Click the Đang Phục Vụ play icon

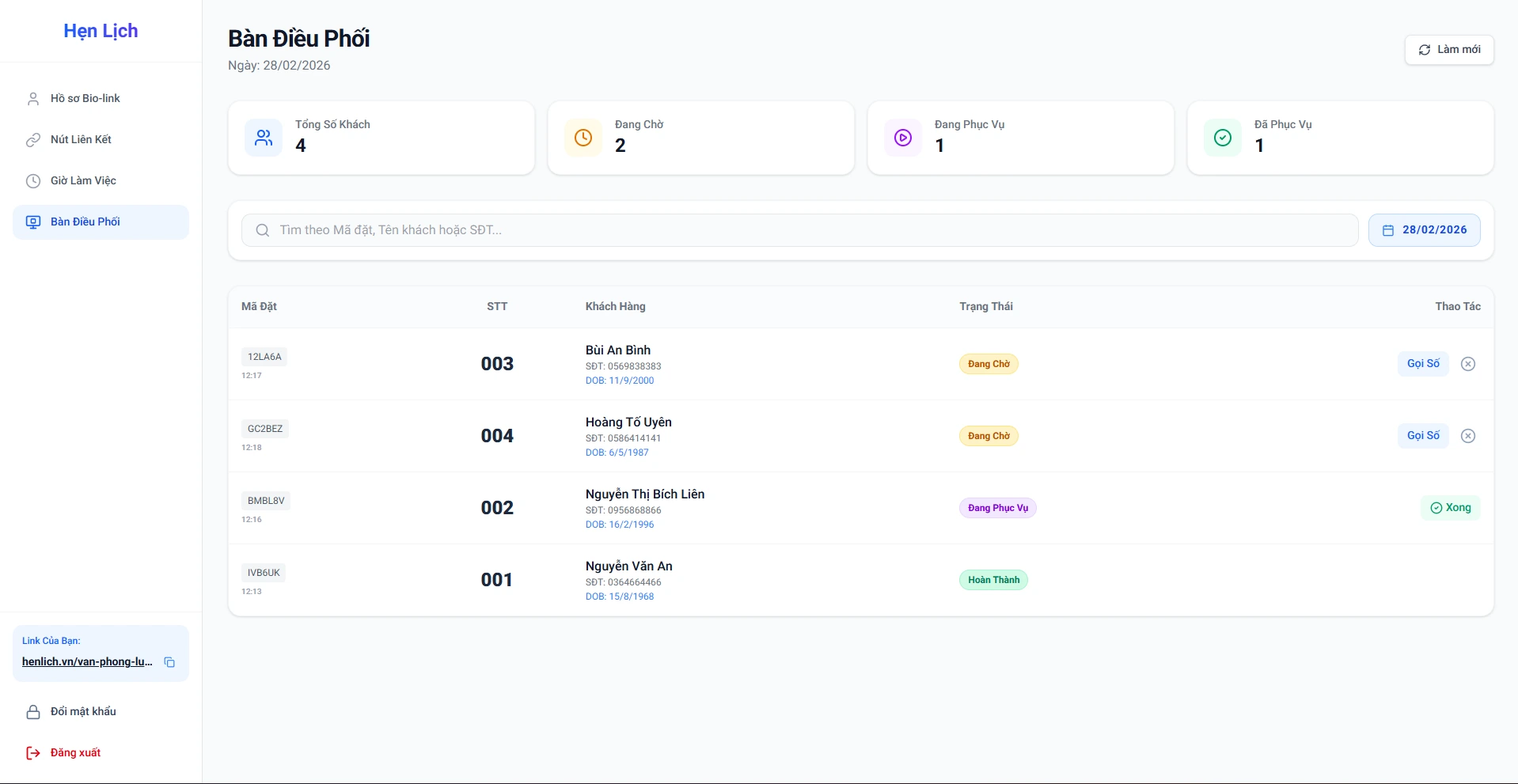pos(903,138)
